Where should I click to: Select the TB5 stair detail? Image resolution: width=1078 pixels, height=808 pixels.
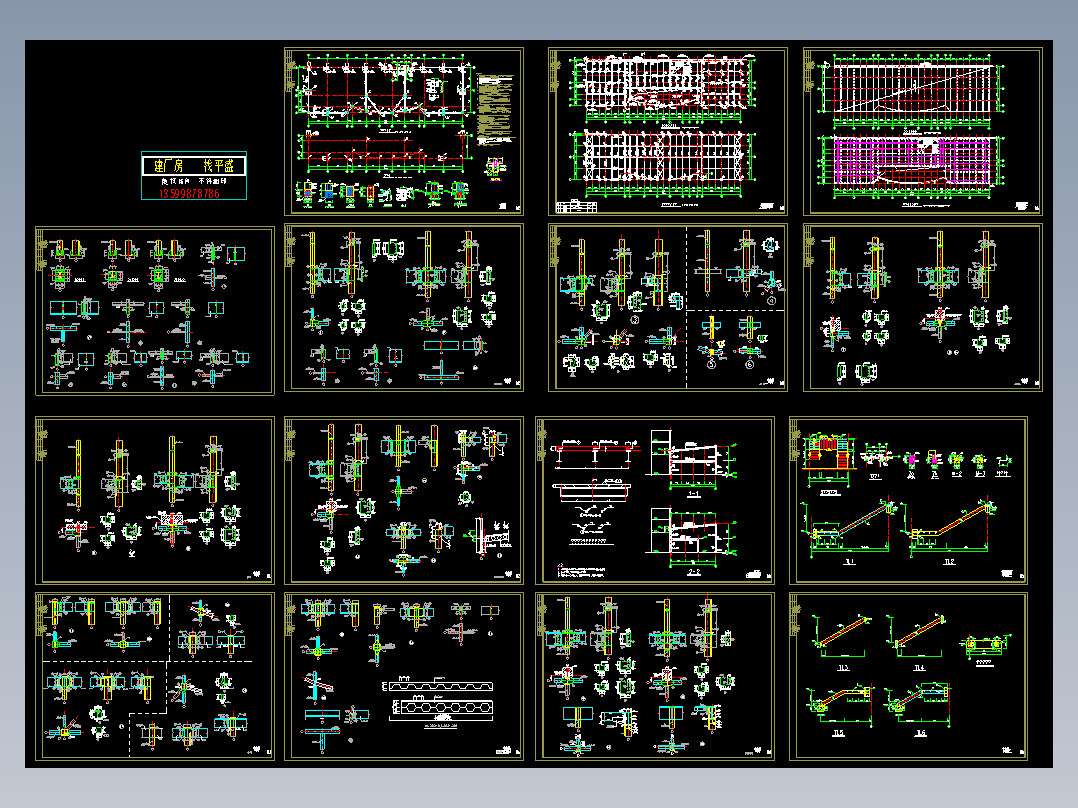point(840,708)
